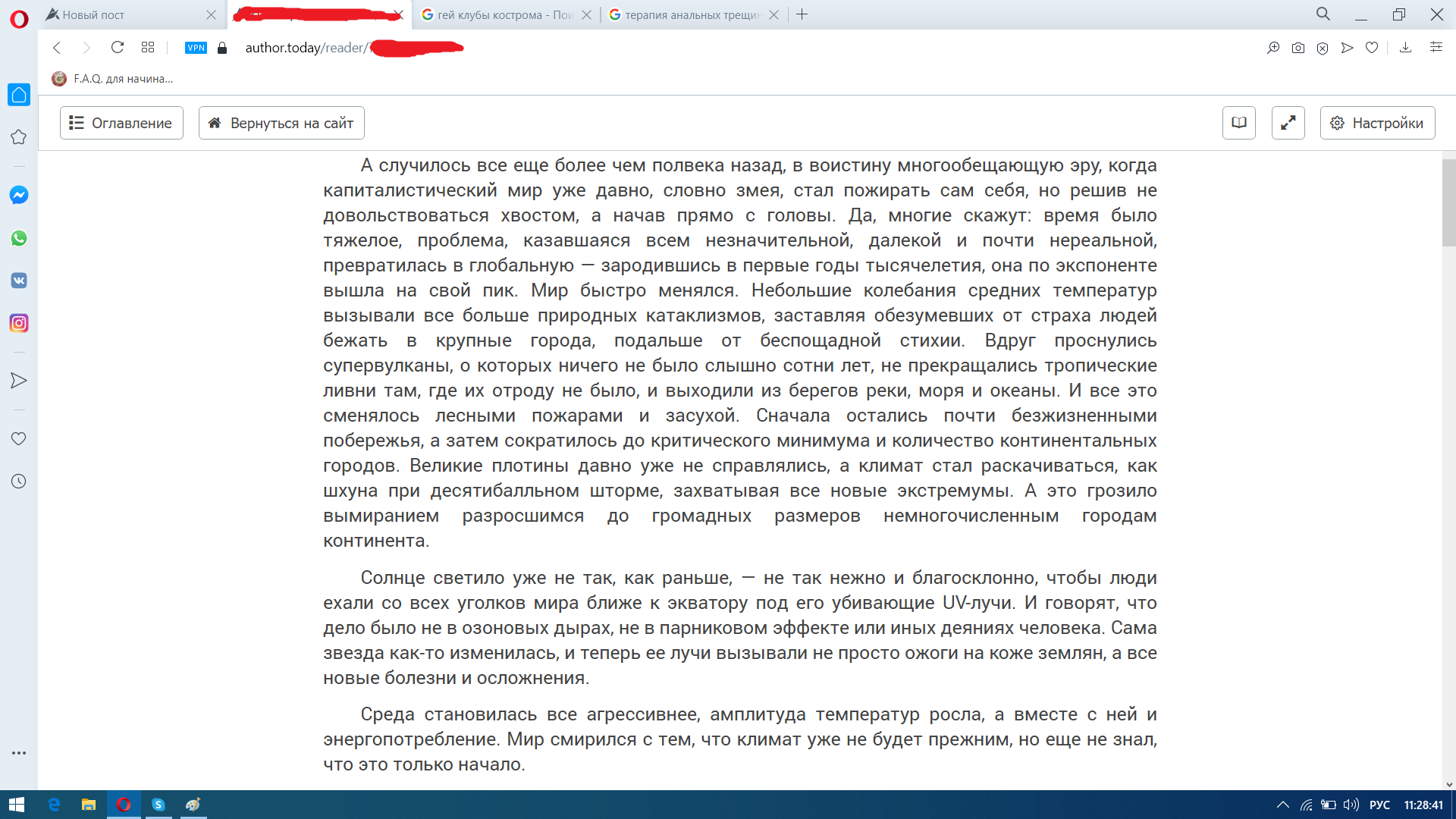
Task: Open Настройки reader settings
Action: [x=1377, y=123]
